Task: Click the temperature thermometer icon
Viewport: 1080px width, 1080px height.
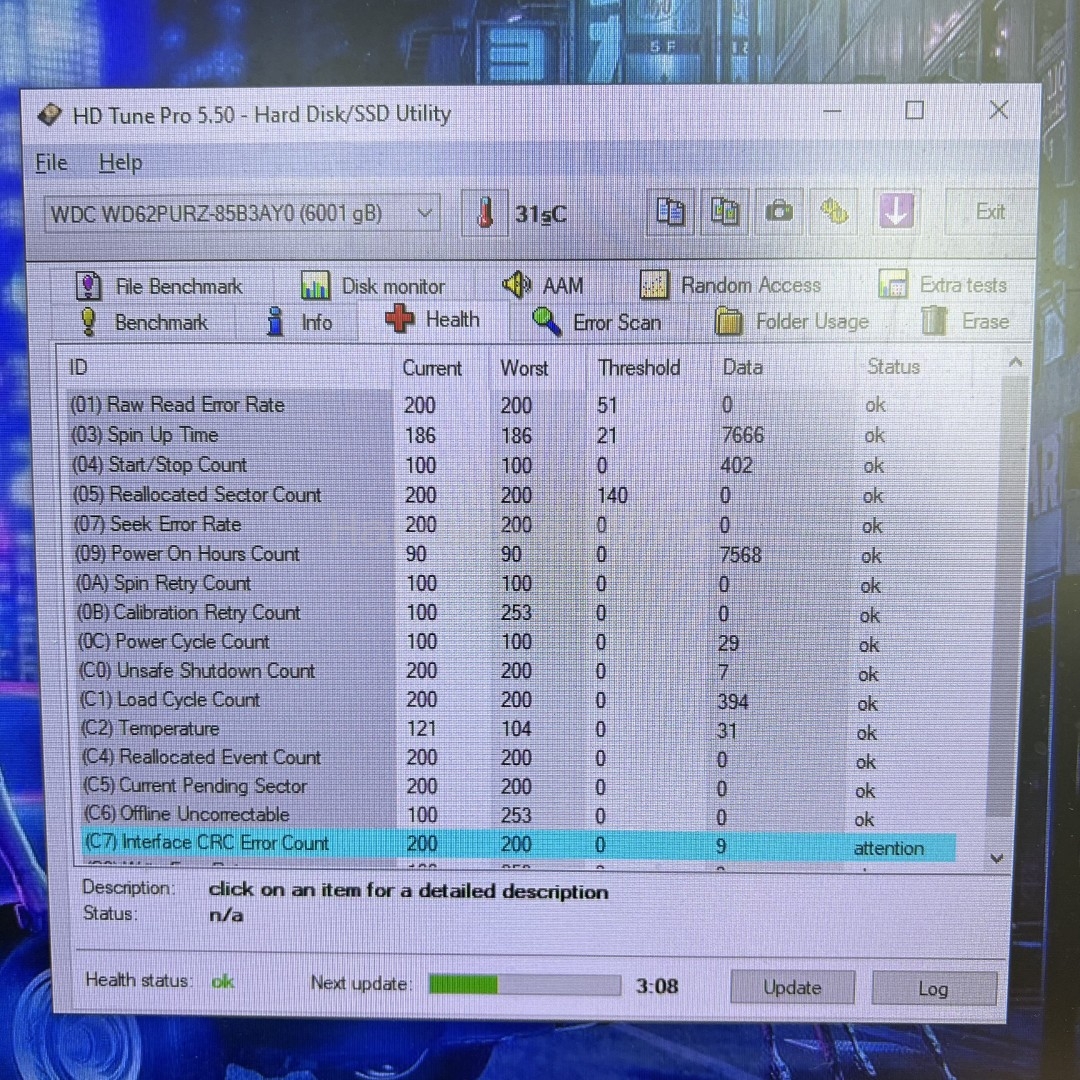Action: point(485,213)
